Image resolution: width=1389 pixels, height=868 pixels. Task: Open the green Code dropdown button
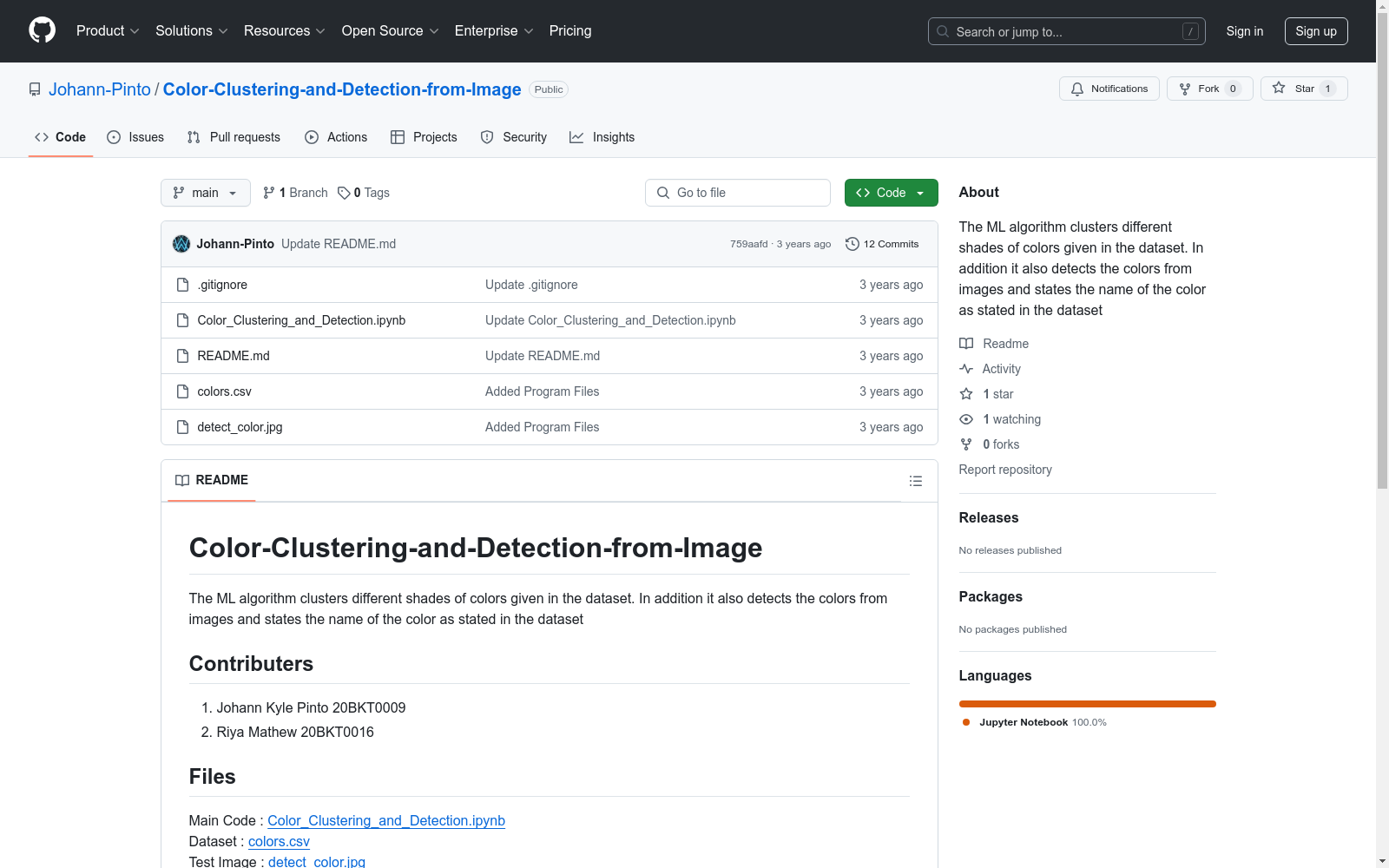click(891, 193)
